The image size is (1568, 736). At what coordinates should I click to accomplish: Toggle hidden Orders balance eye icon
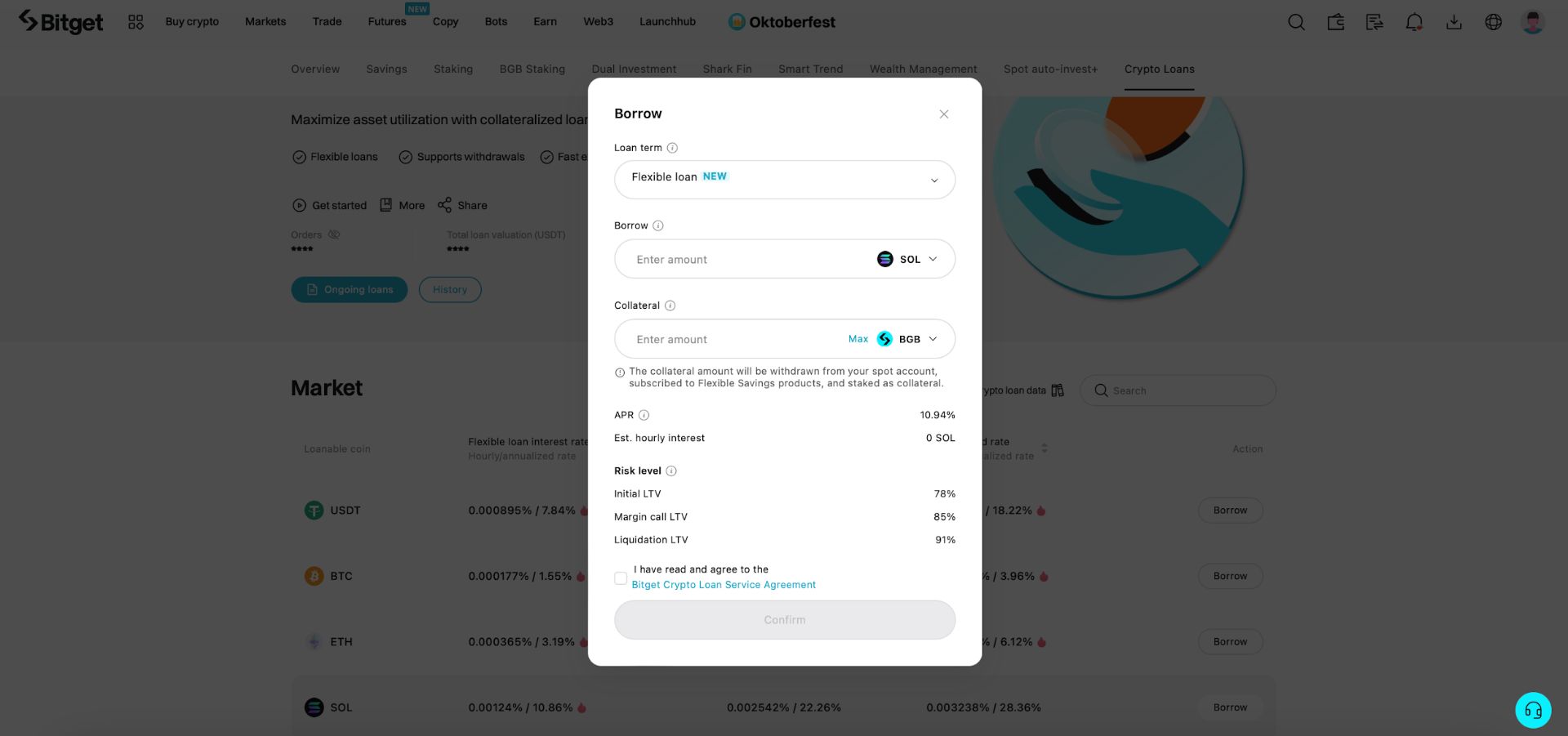[x=334, y=234]
